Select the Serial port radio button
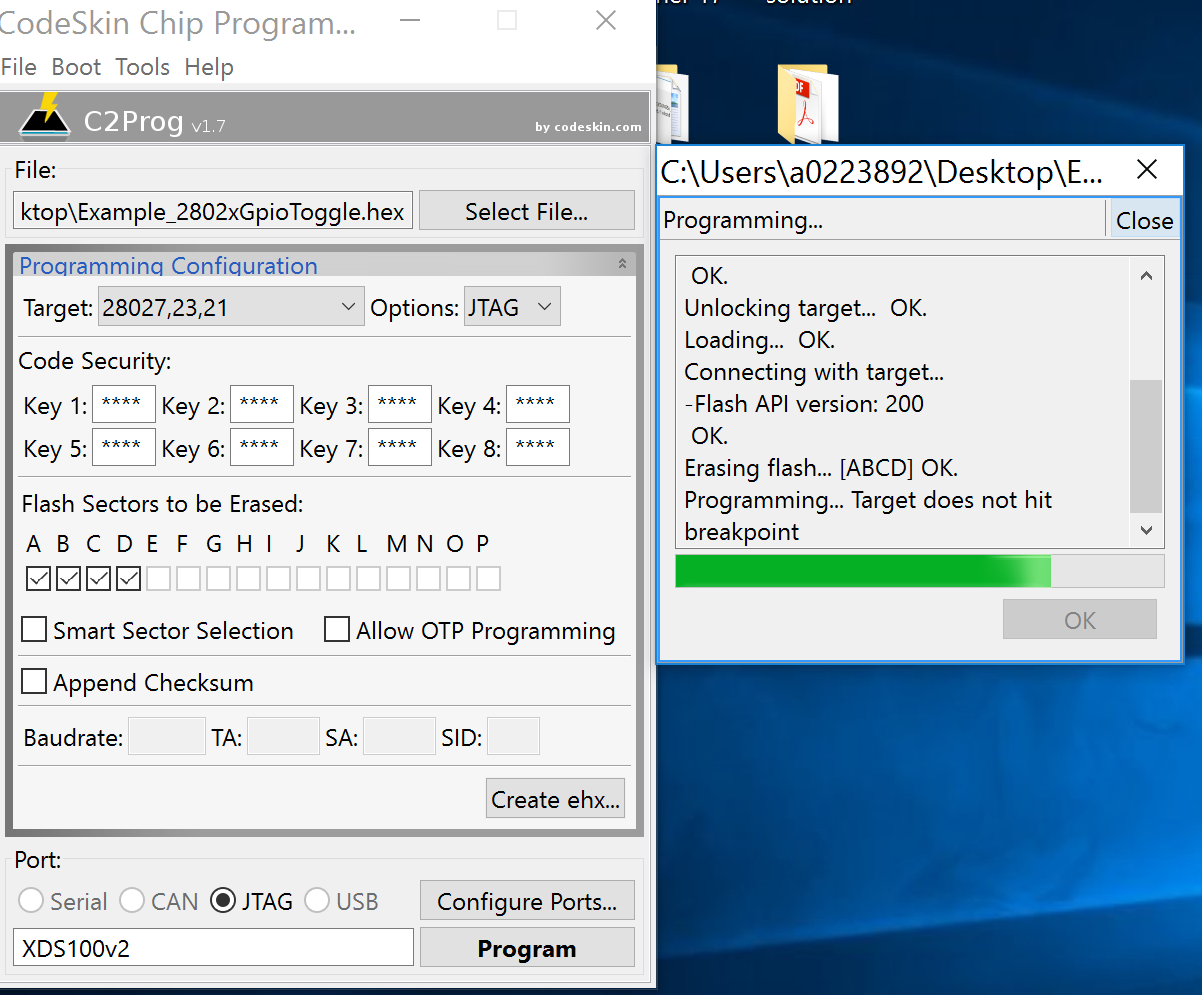 tap(31, 901)
